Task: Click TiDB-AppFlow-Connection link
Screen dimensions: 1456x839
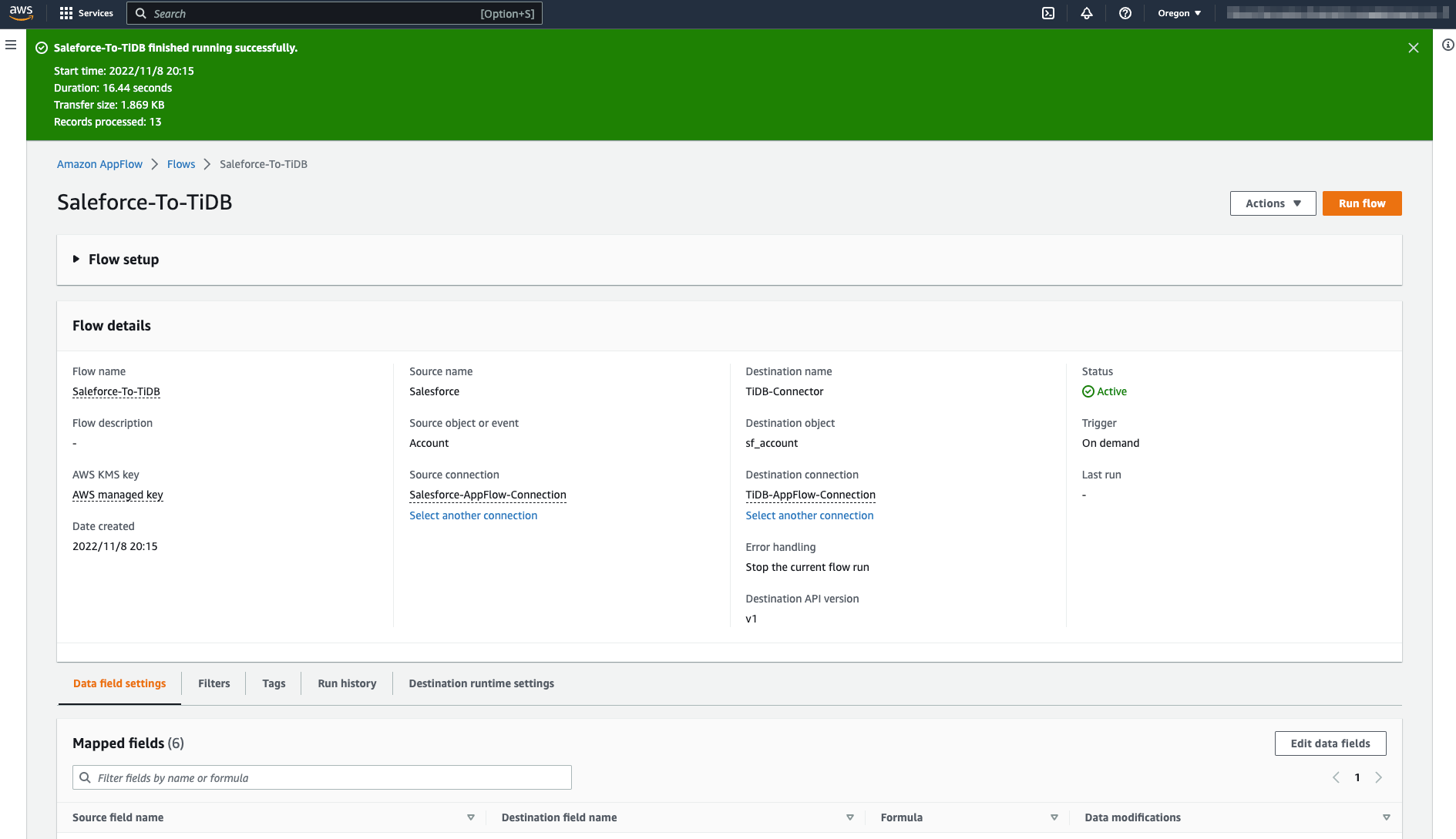Action: 810,495
